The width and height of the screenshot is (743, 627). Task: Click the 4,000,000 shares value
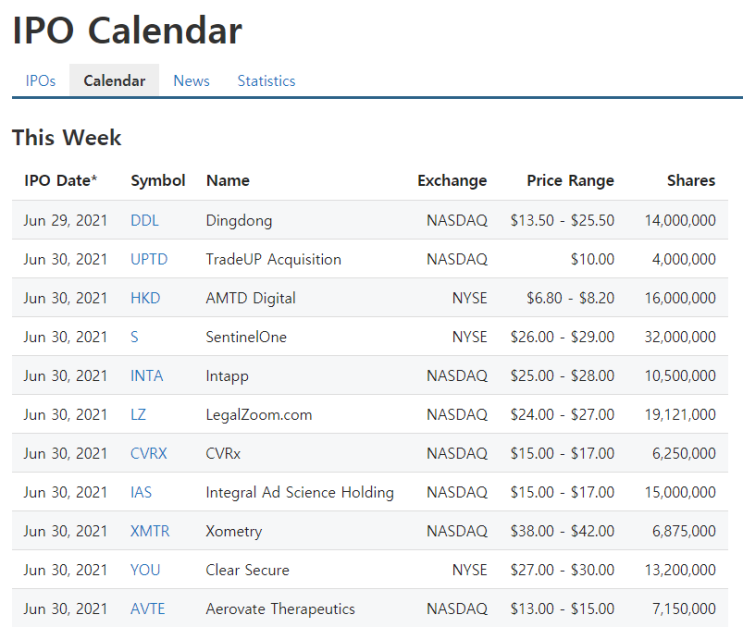coord(684,259)
